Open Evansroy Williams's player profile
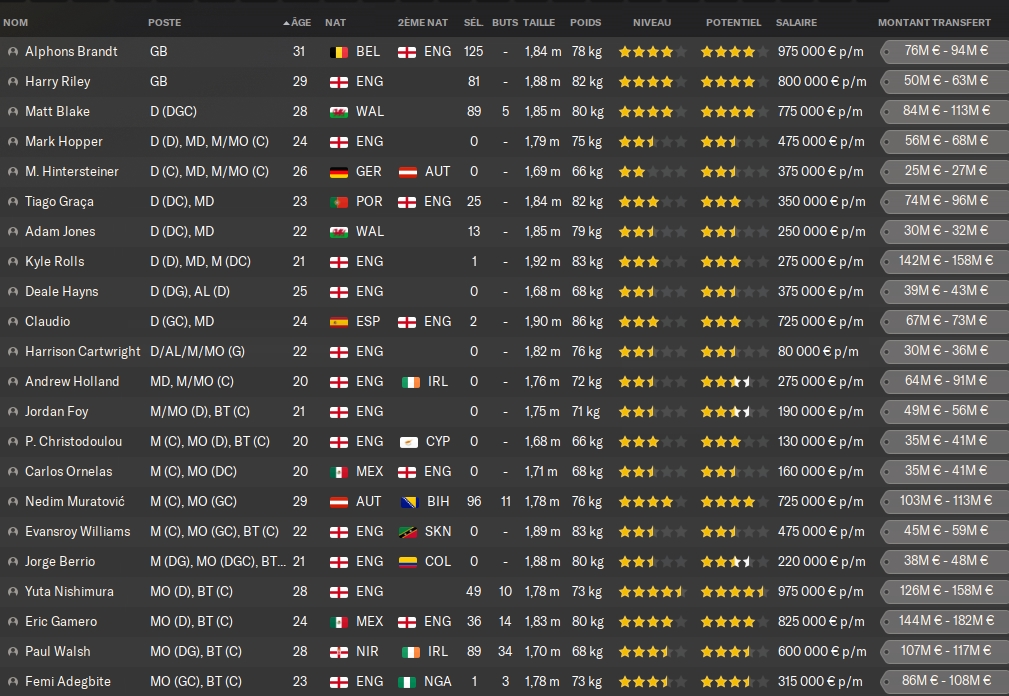The image size is (1009, 696). pyautogui.click(x=78, y=532)
